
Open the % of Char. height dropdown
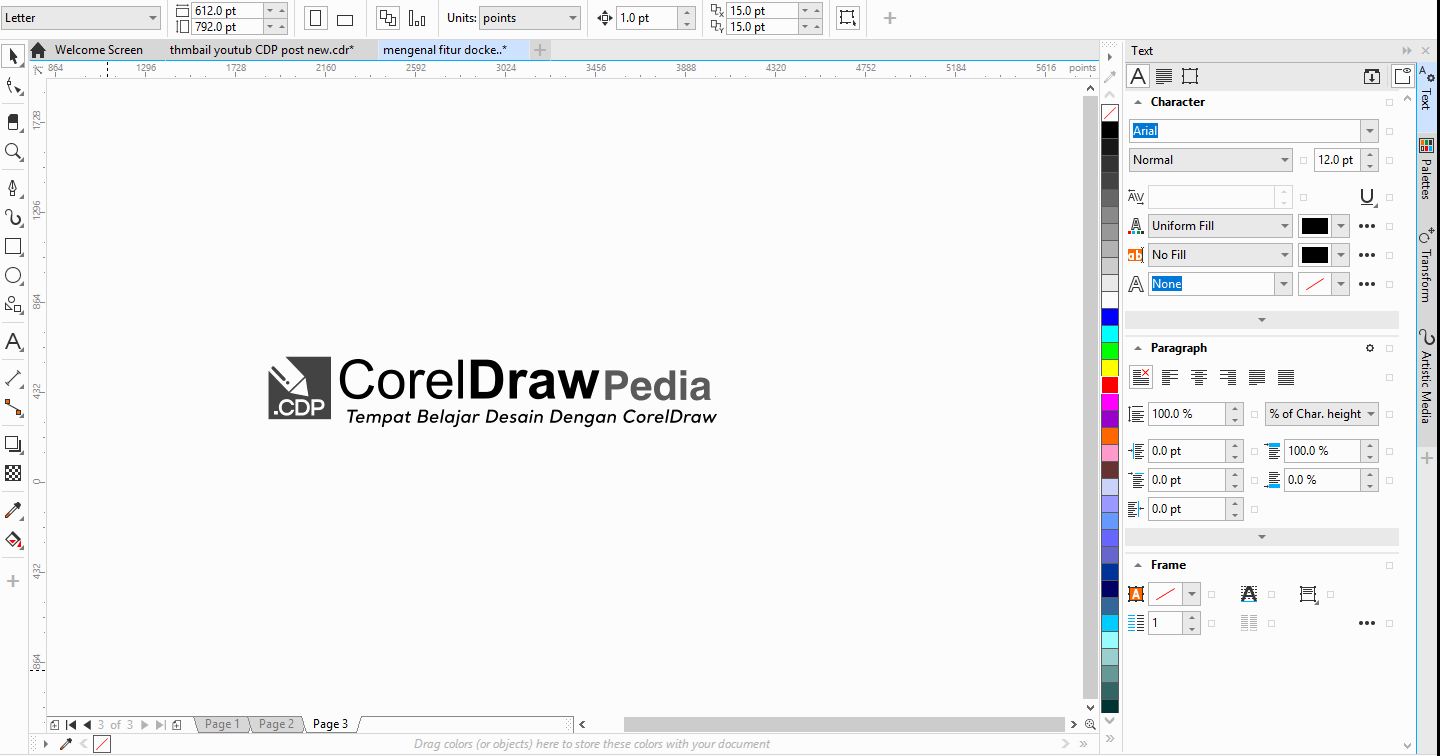[x=1371, y=414]
